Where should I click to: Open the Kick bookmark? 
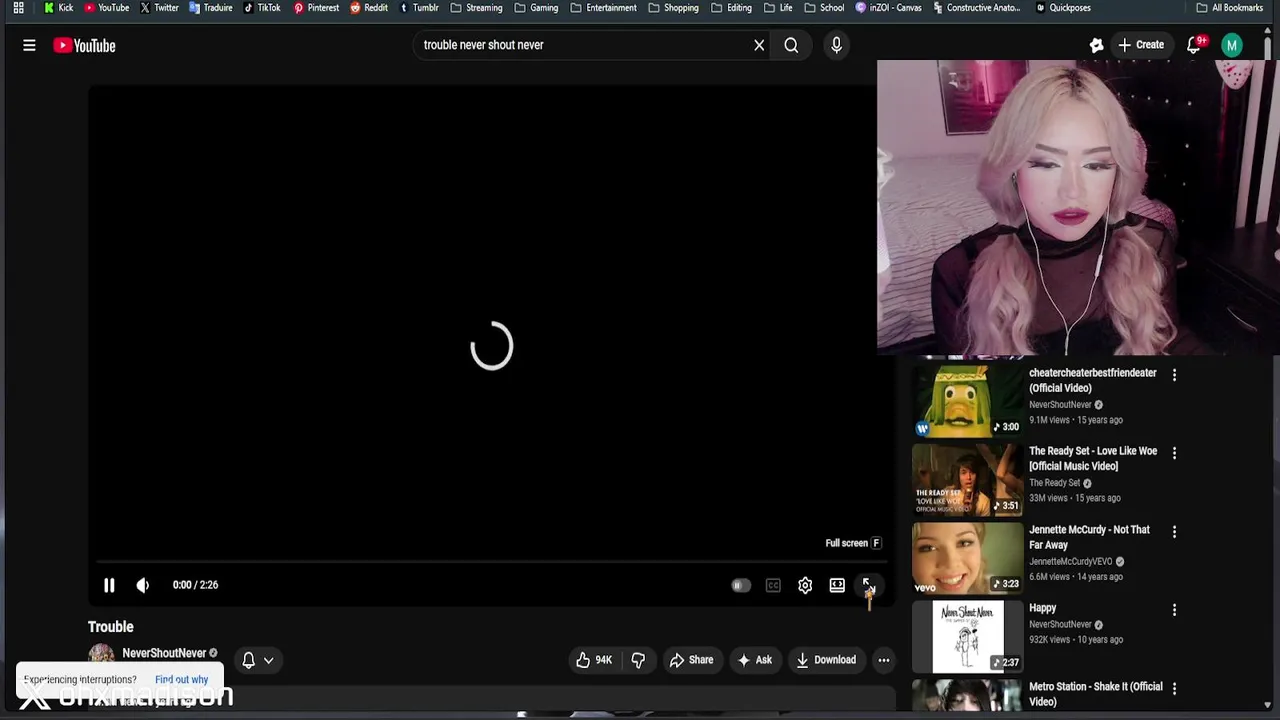[x=58, y=8]
